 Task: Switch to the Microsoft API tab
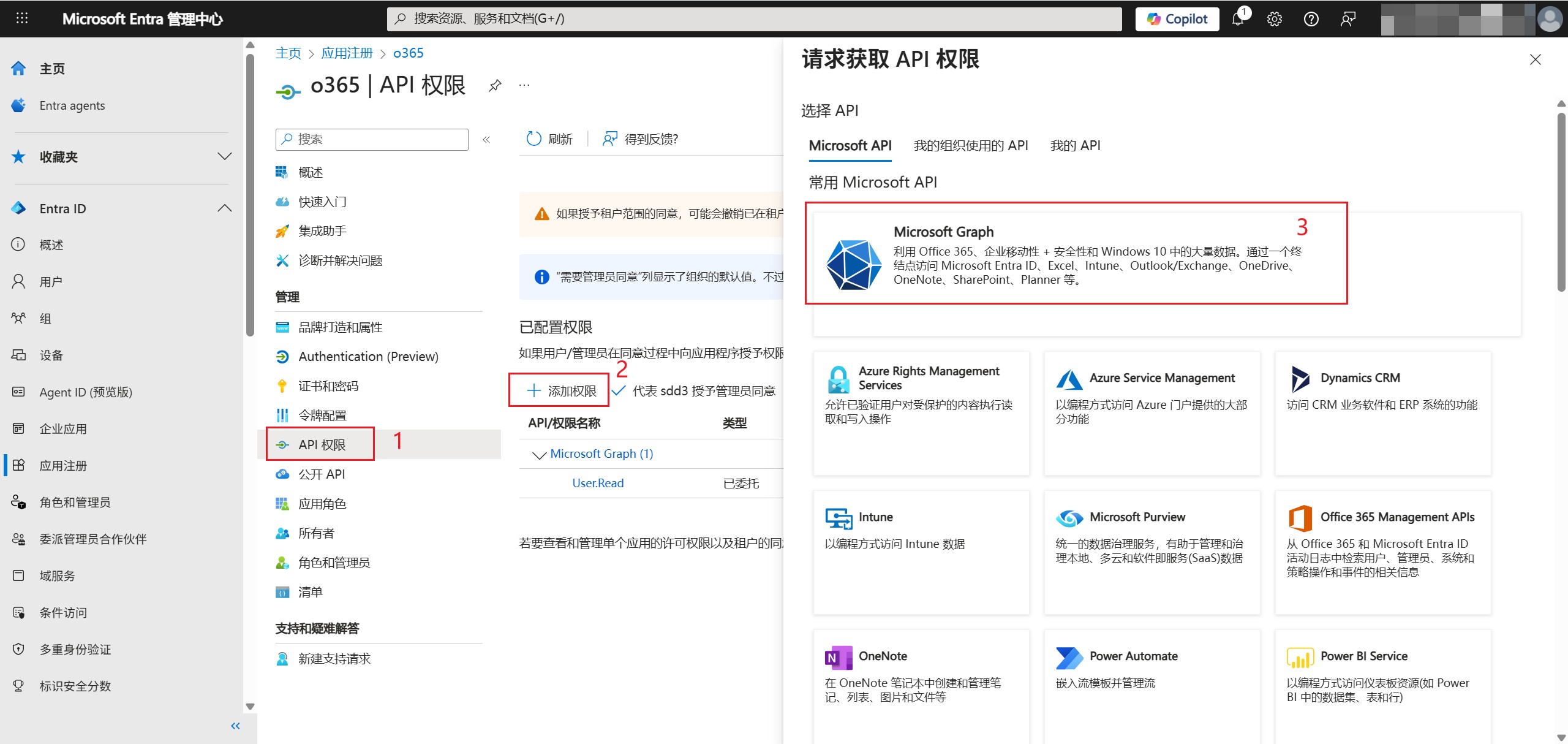(850, 146)
